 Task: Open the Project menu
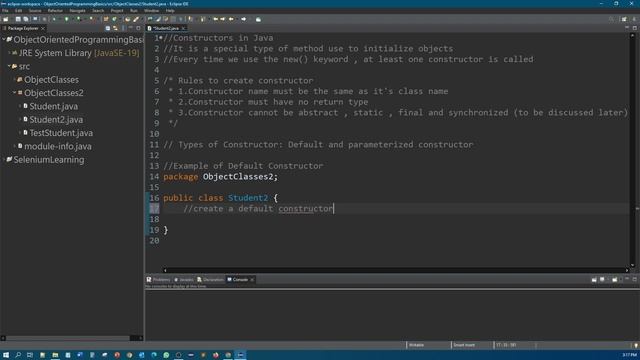point(117,11)
